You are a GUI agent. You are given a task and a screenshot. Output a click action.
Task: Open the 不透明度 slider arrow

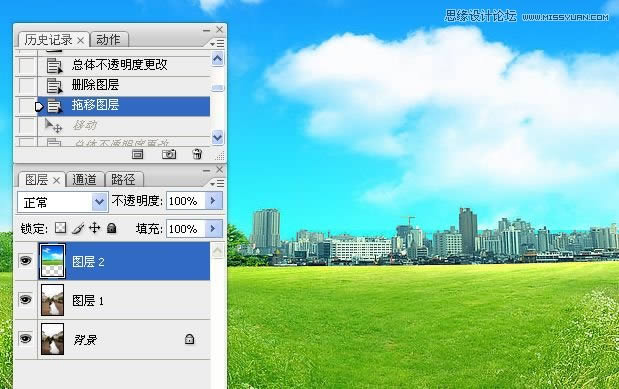[214, 201]
